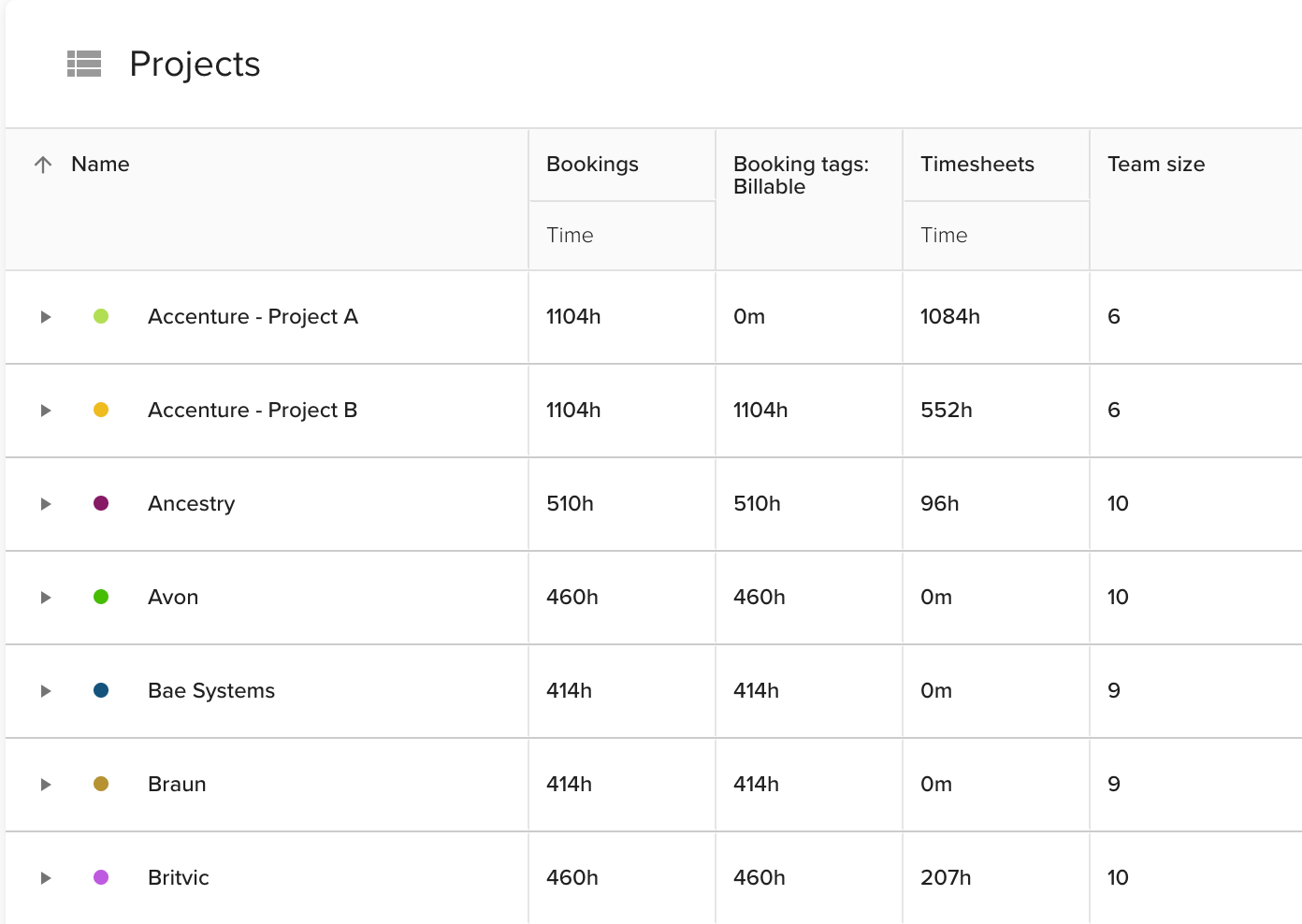
Task: Expand the Braun project row
Action: click(45, 785)
